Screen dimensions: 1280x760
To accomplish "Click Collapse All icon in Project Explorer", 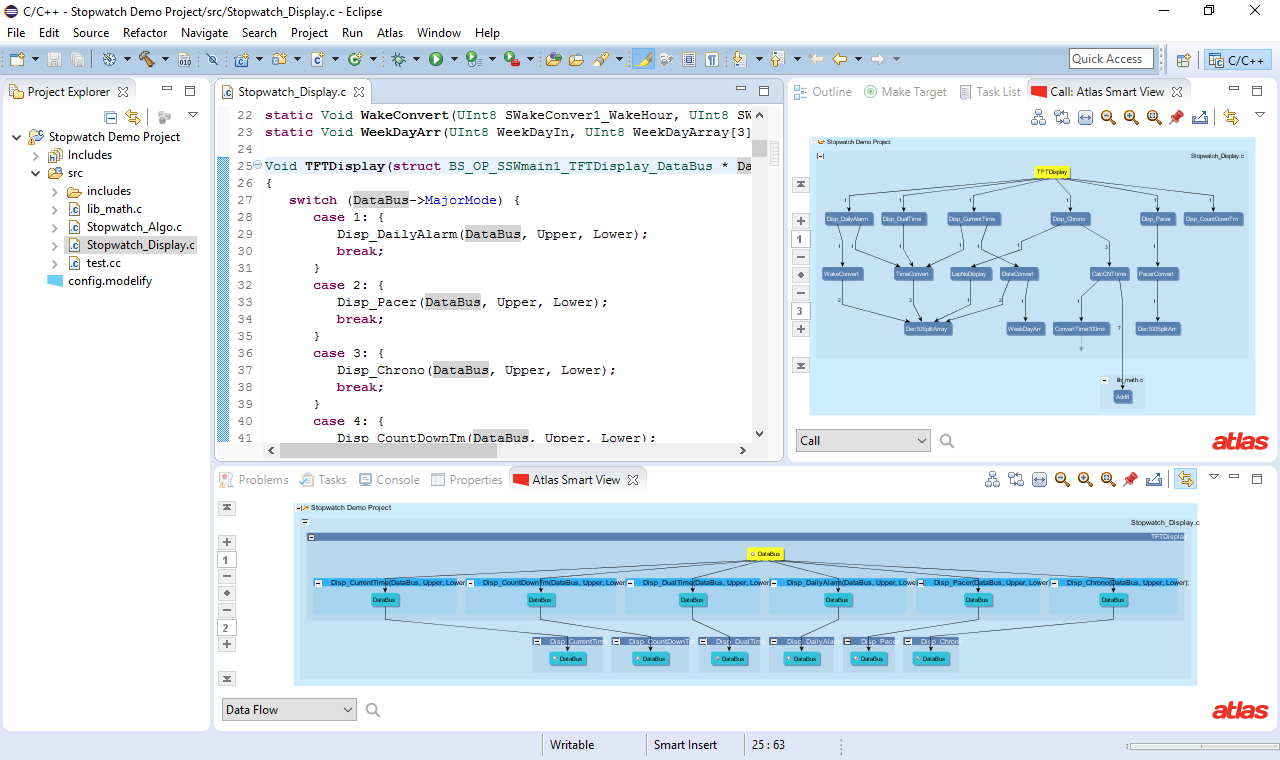I will tap(111, 117).
